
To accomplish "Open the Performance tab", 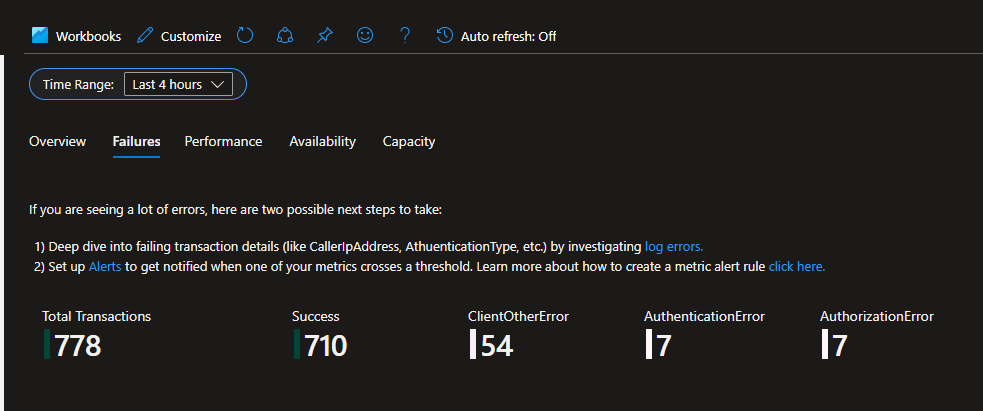I will click(x=223, y=142).
